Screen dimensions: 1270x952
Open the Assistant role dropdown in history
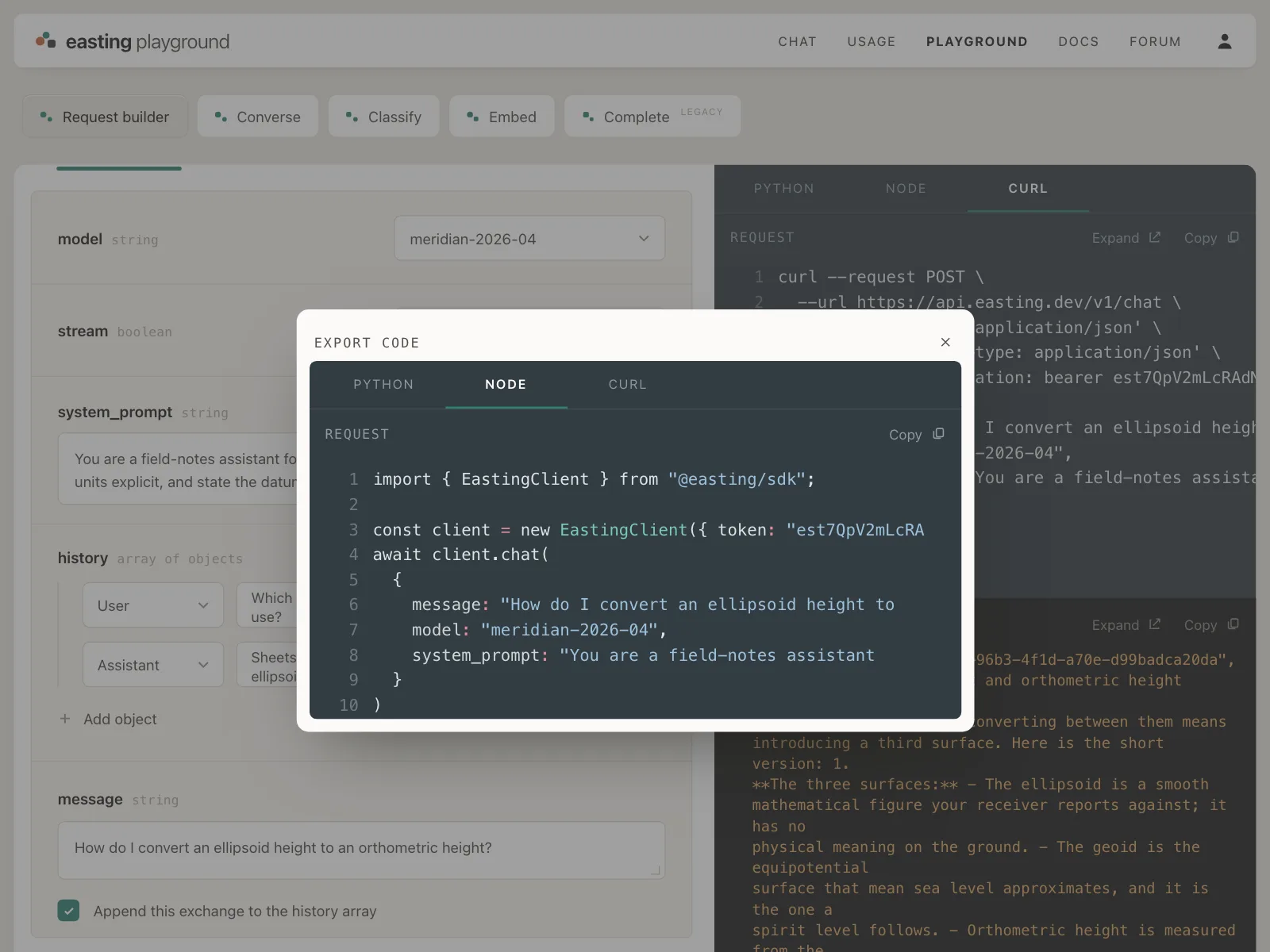click(153, 665)
